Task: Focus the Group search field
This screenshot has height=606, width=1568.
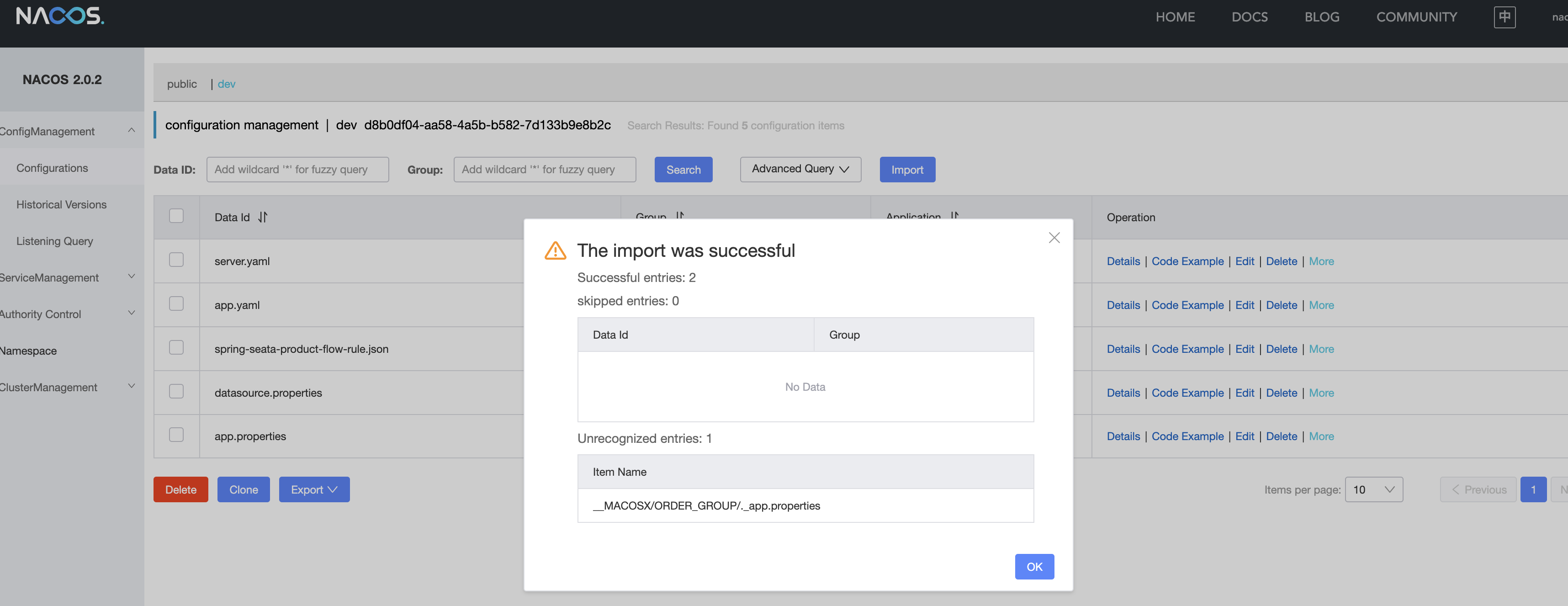Action: click(545, 169)
